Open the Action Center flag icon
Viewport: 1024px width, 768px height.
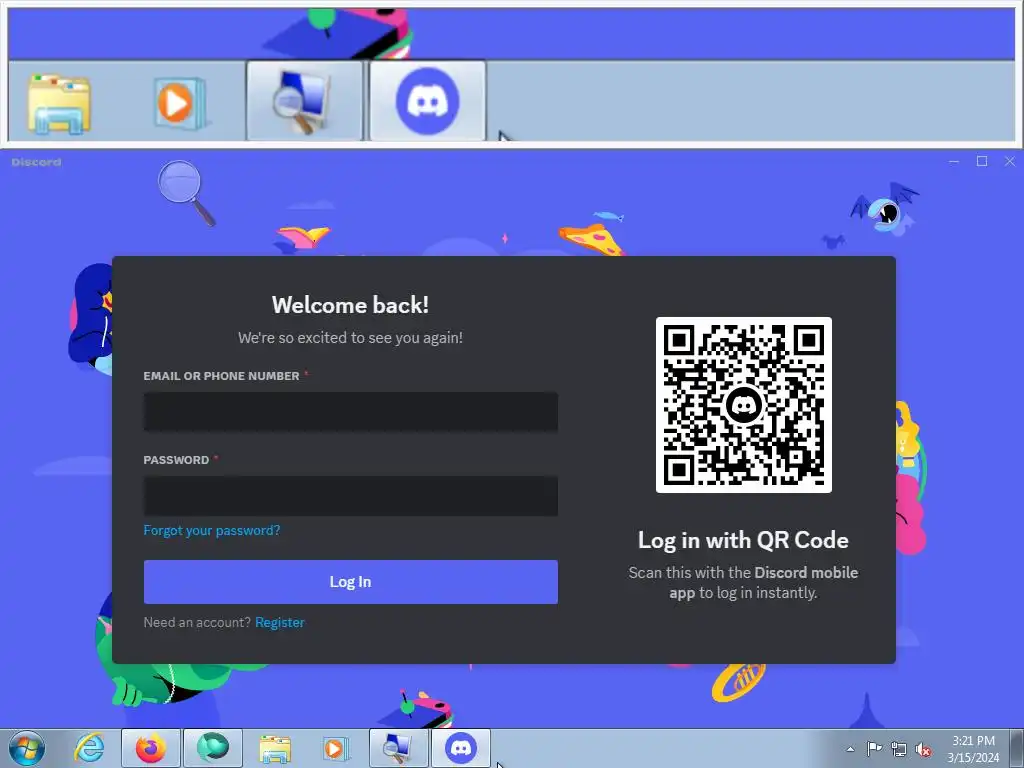tap(874, 748)
